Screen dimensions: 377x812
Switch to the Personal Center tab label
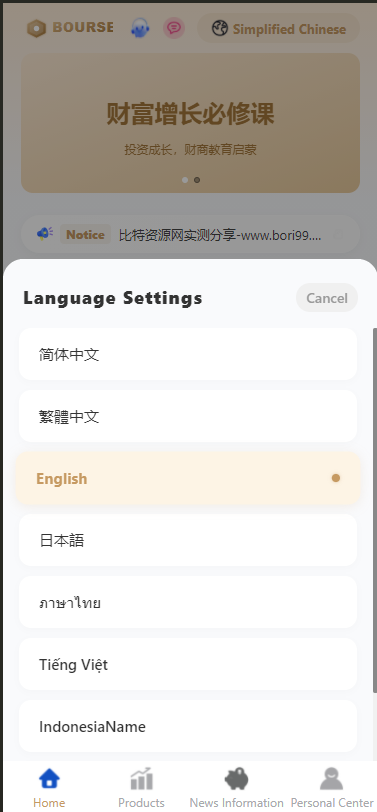(x=332, y=803)
